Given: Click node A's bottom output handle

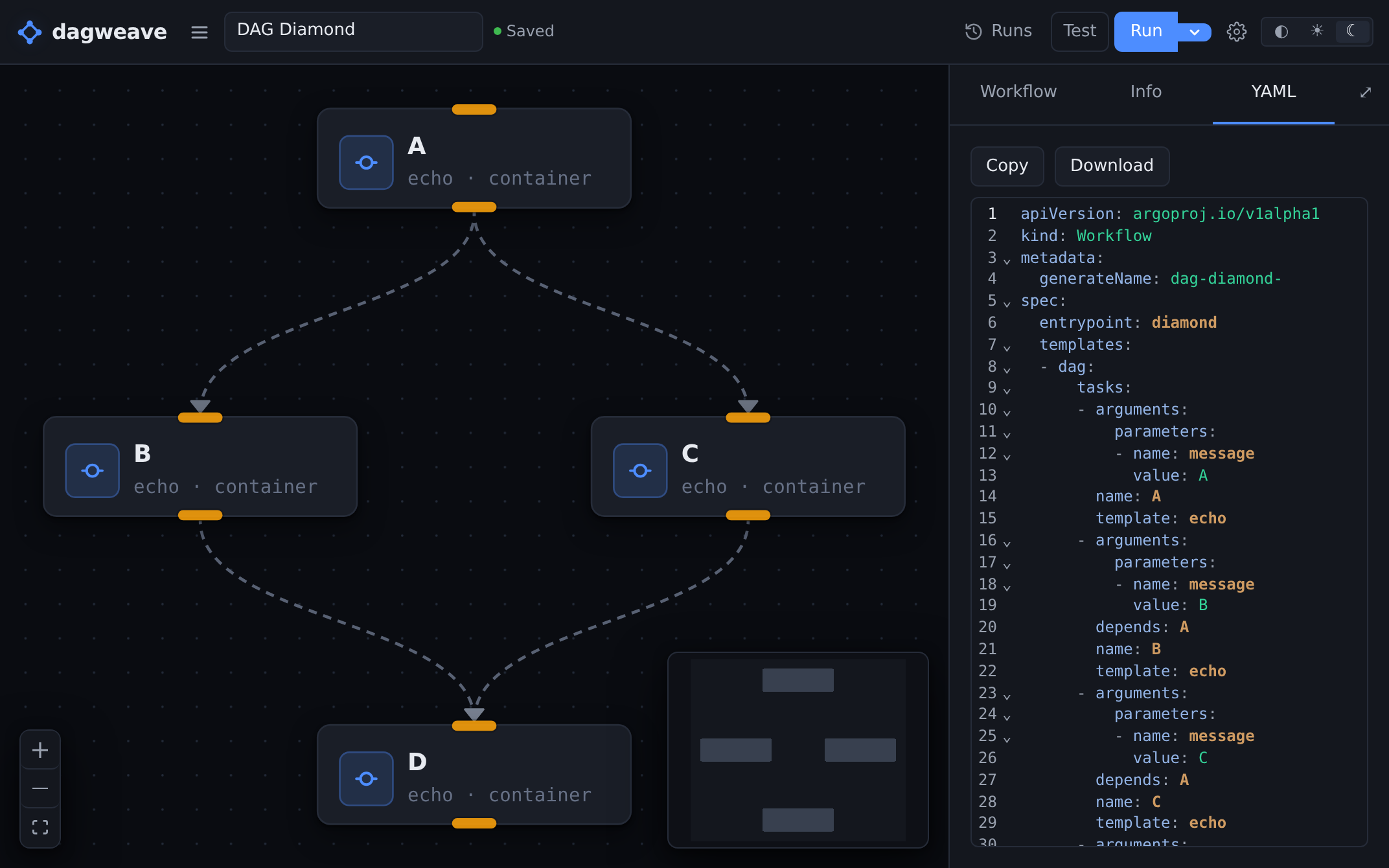Looking at the screenshot, I should pos(474,207).
